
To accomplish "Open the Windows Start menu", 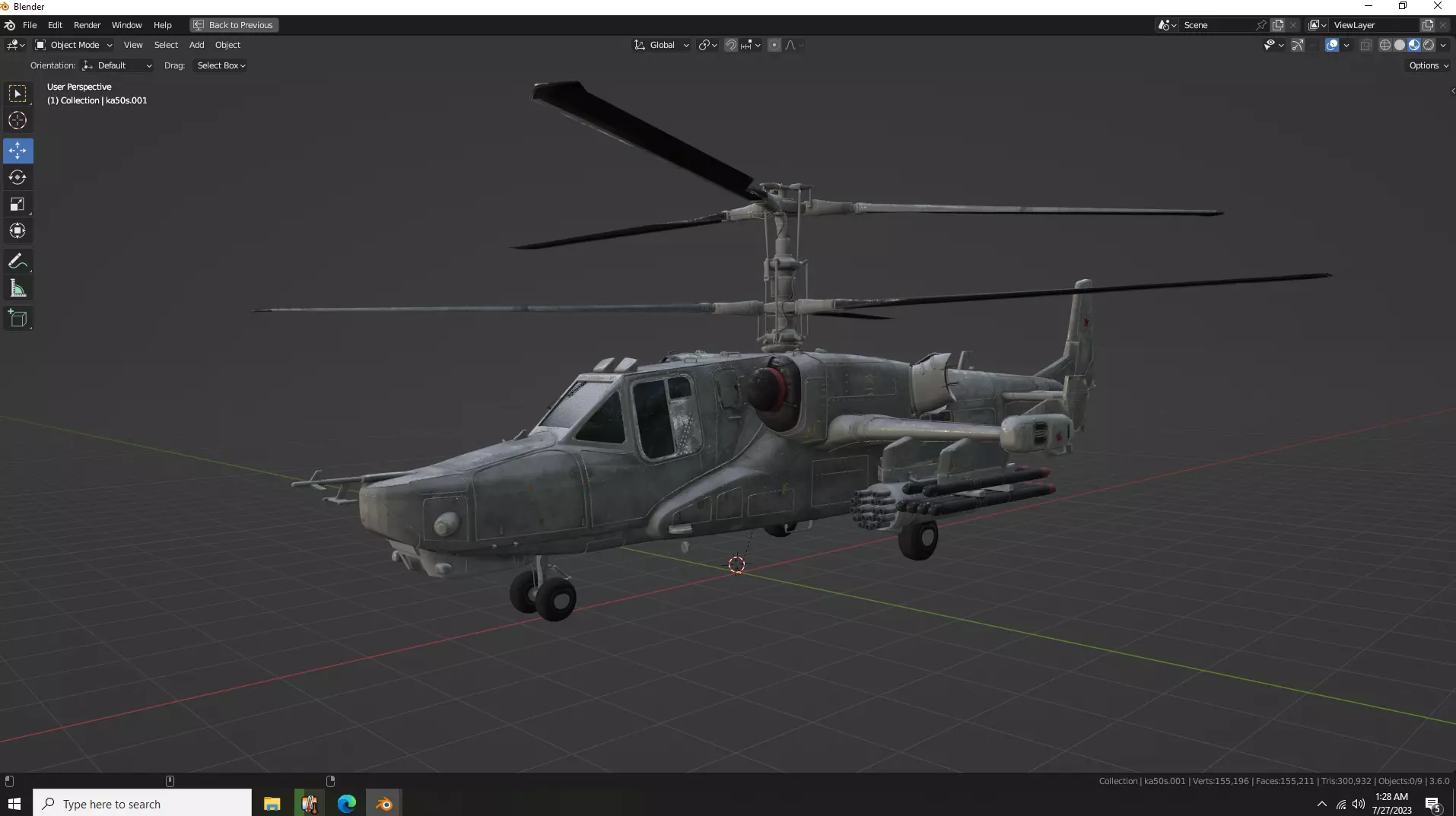I will click(x=14, y=804).
